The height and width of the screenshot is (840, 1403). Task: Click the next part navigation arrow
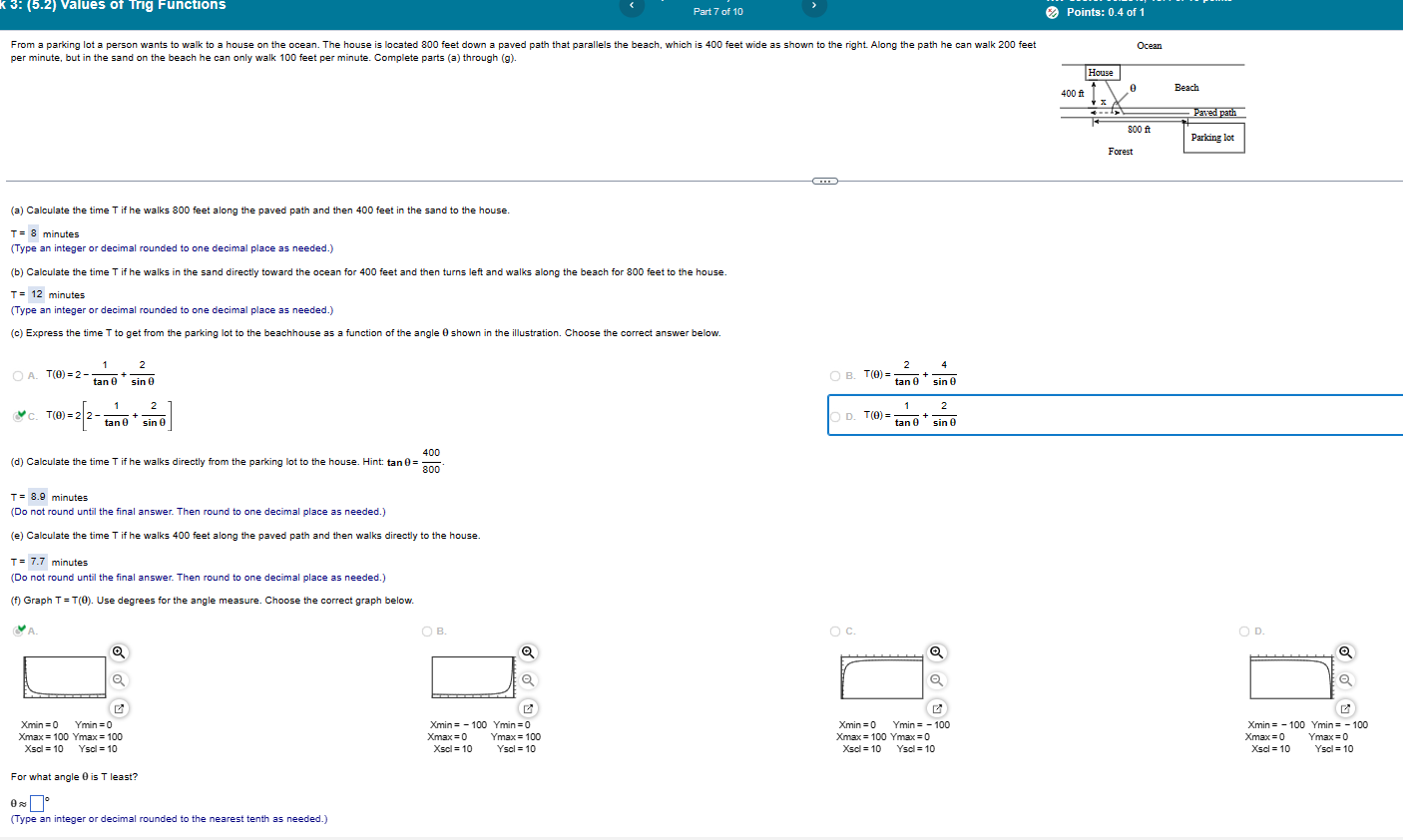click(814, 6)
